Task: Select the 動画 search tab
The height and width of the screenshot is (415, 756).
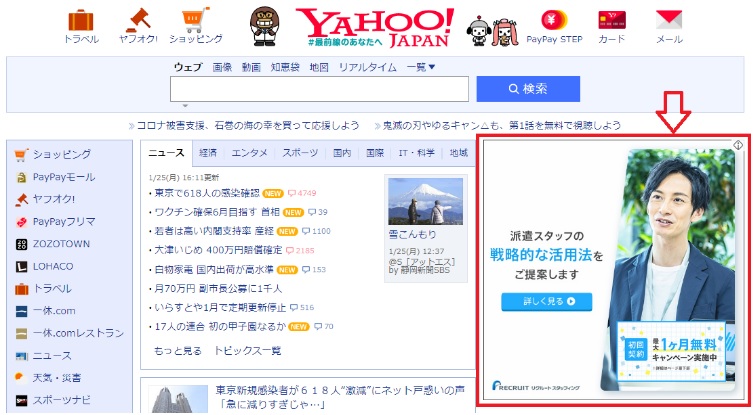Action: pos(251,67)
